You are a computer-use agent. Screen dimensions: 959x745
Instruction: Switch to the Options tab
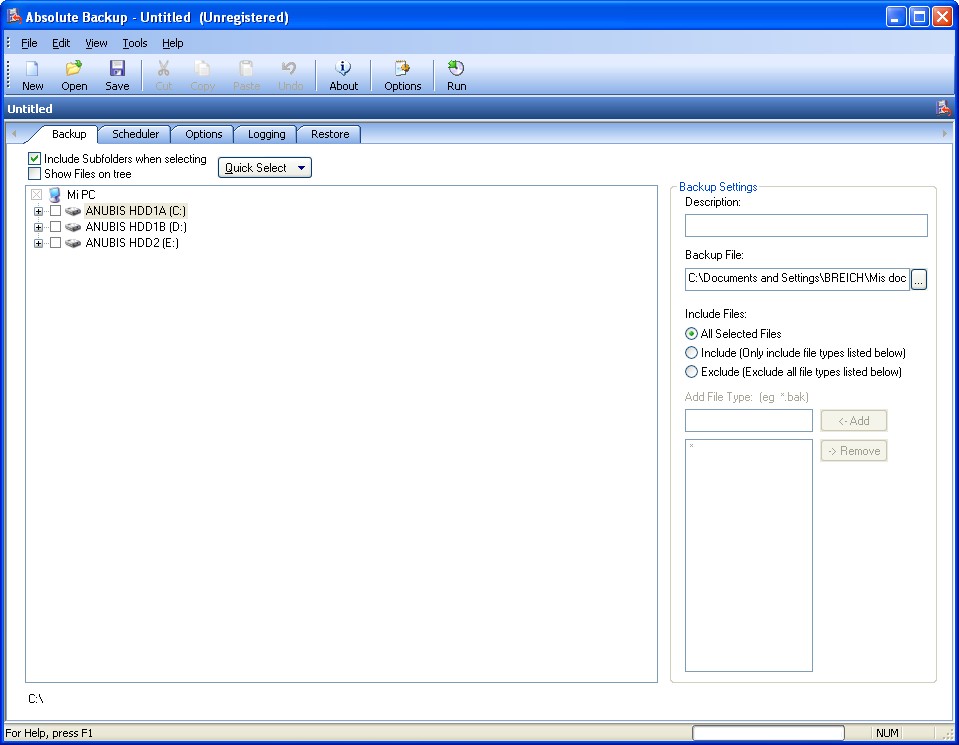click(x=204, y=134)
